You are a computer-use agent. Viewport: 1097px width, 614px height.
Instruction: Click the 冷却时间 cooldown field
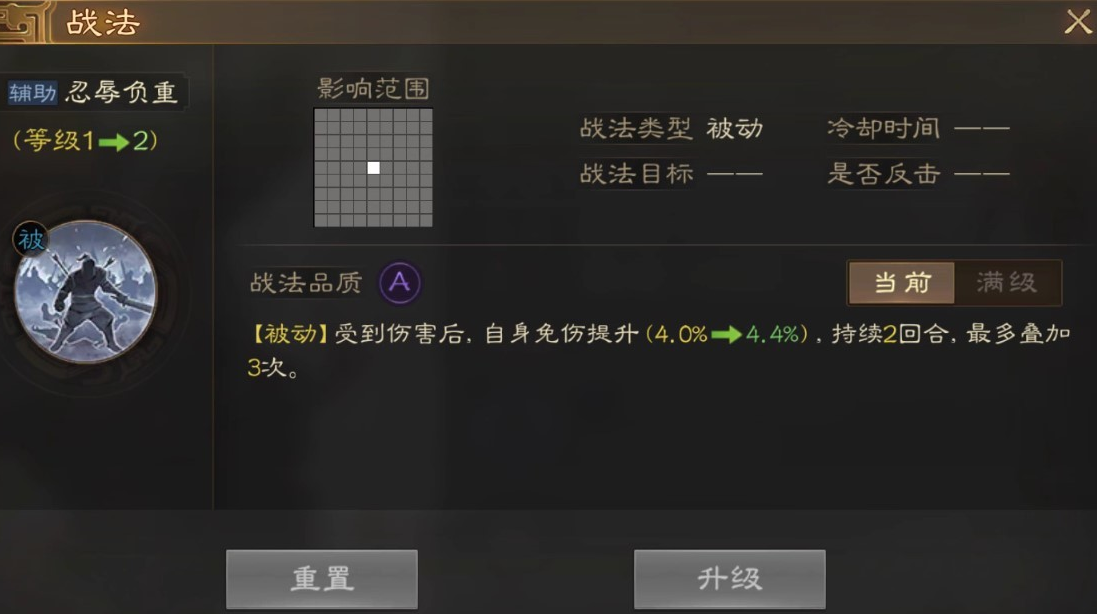pyautogui.click(x=918, y=129)
